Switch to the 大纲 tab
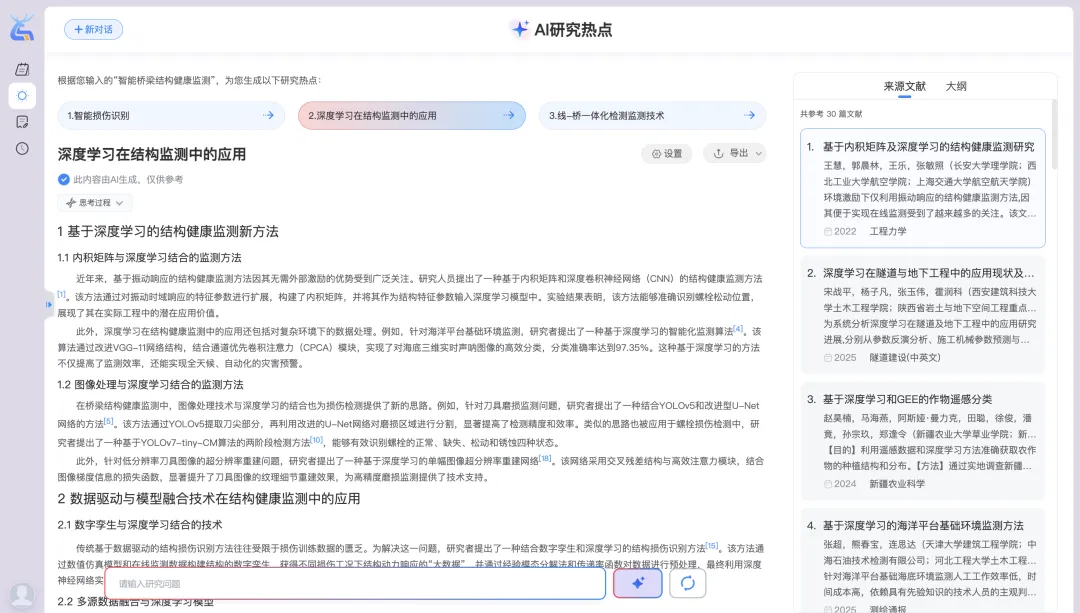The image size is (1080, 613). [956, 87]
